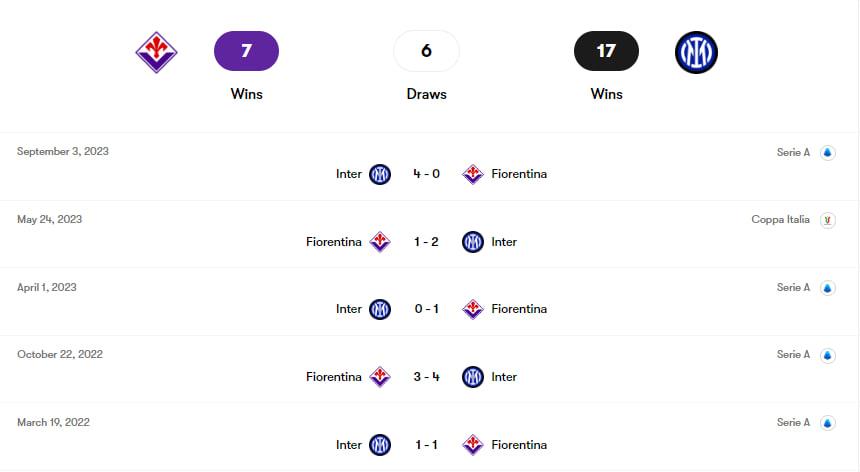The width and height of the screenshot is (860, 472).
Task: Select the purple 7 Wins badge
Action: coord(246,51)
